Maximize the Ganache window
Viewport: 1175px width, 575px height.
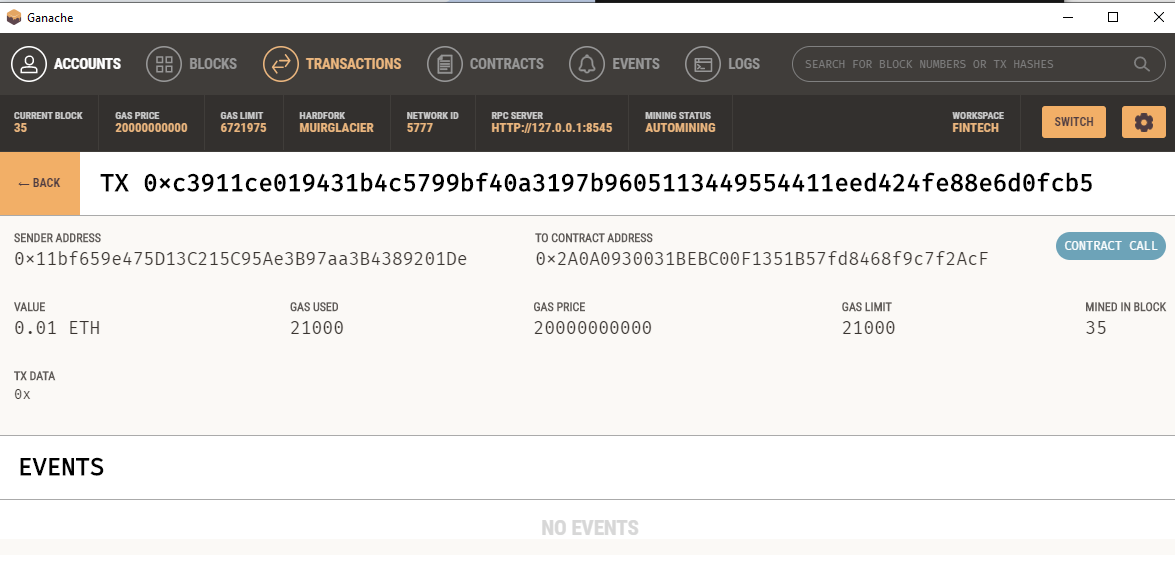pos(1113,17)
